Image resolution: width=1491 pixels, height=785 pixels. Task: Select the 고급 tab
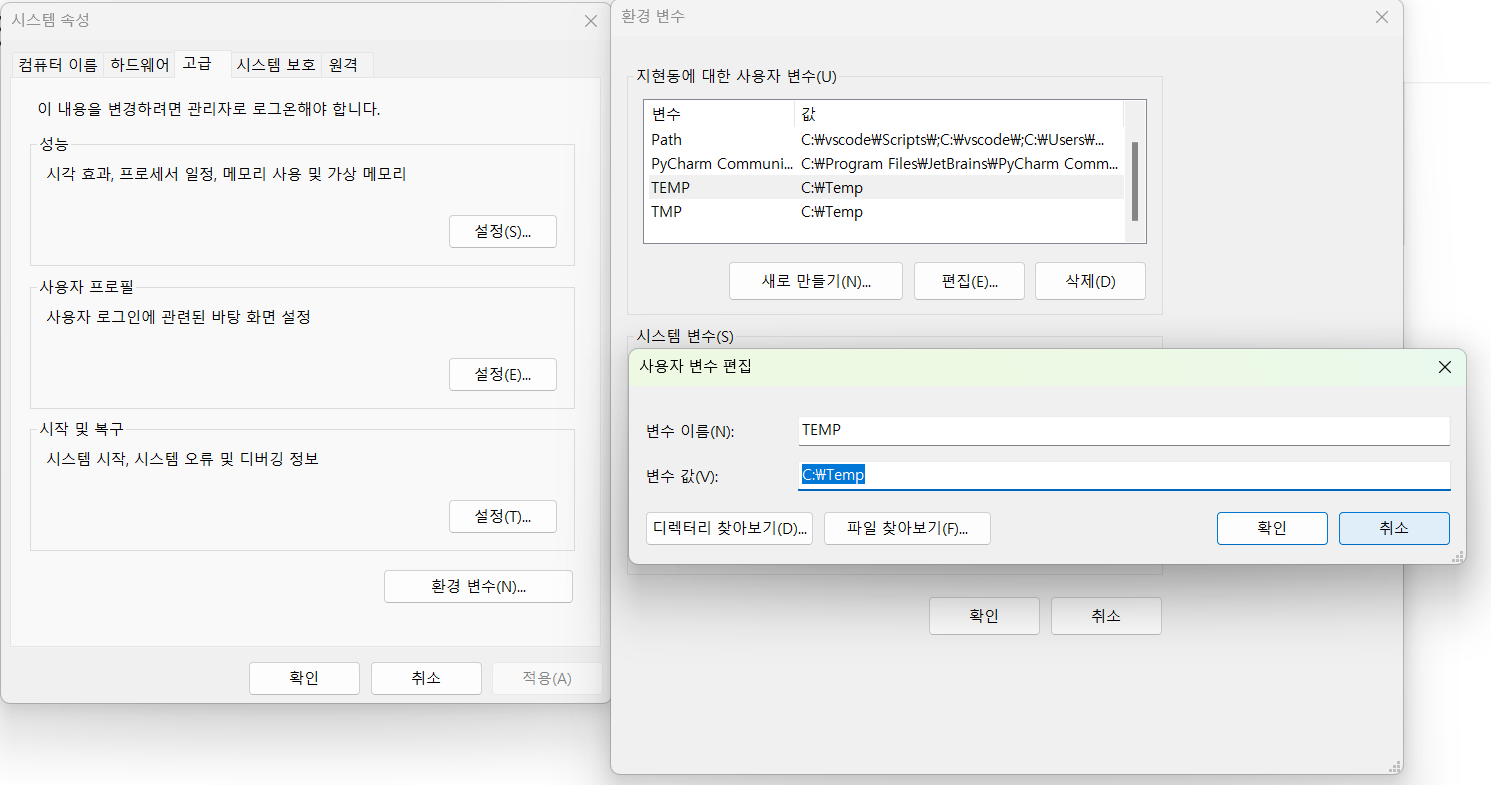202,64
